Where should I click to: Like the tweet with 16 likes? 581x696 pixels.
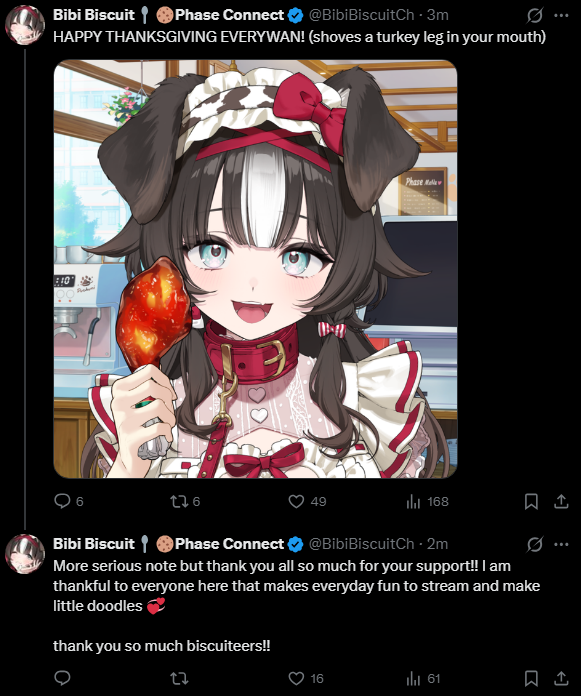click(296, 678)
